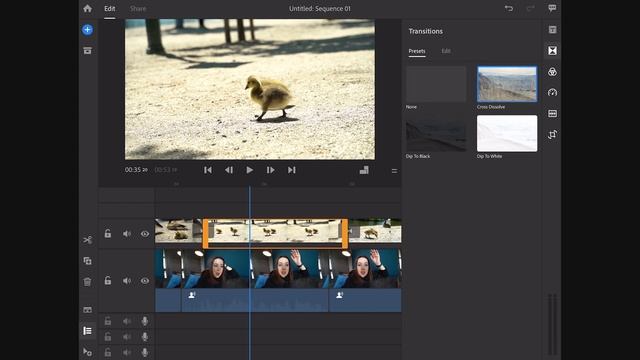Split the clip with the scissors tool
Screen dimensions: 640x360
87,240
